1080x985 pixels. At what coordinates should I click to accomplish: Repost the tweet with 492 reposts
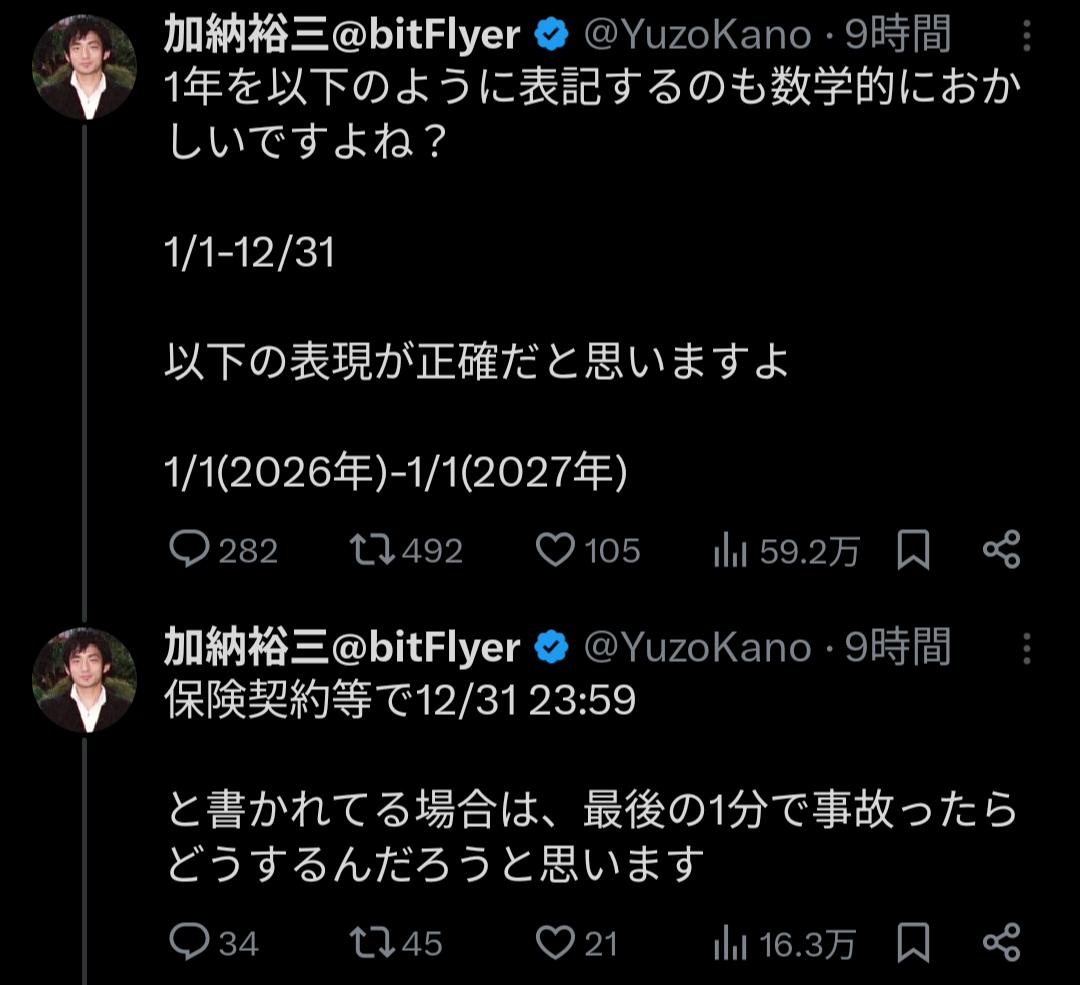pos(371,551)
